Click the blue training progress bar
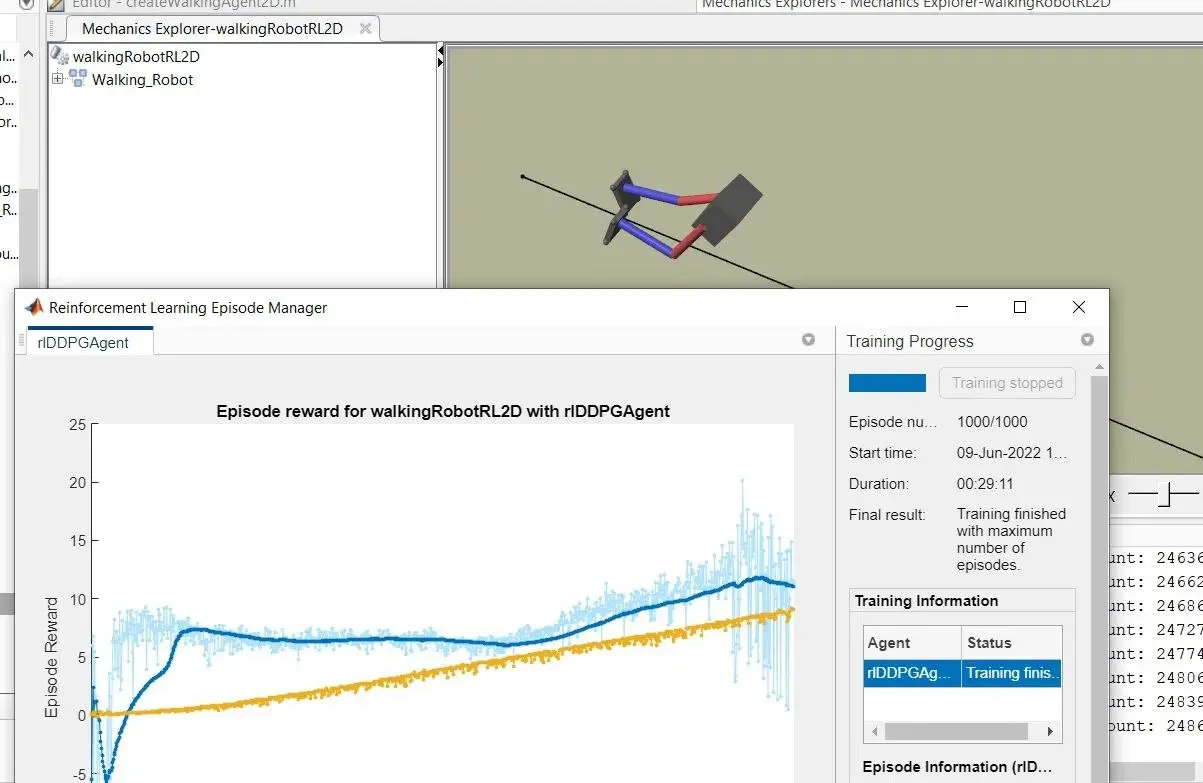This screenshot has height=783, width=1203. [x=887, y=383]
